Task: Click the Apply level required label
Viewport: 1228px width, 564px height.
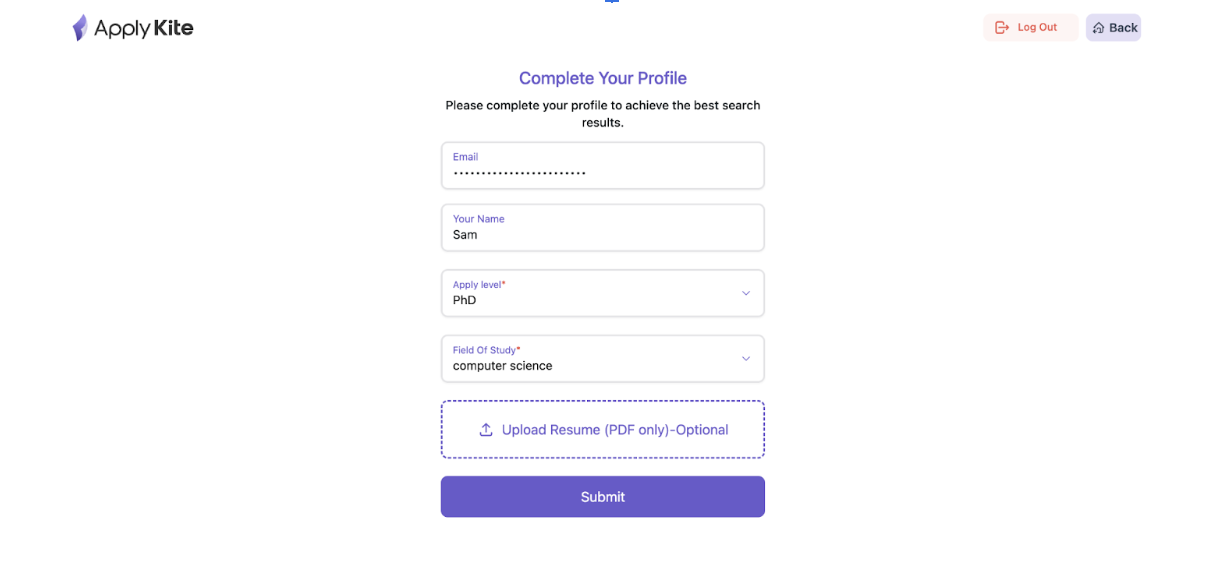Action: pos(479,285)
